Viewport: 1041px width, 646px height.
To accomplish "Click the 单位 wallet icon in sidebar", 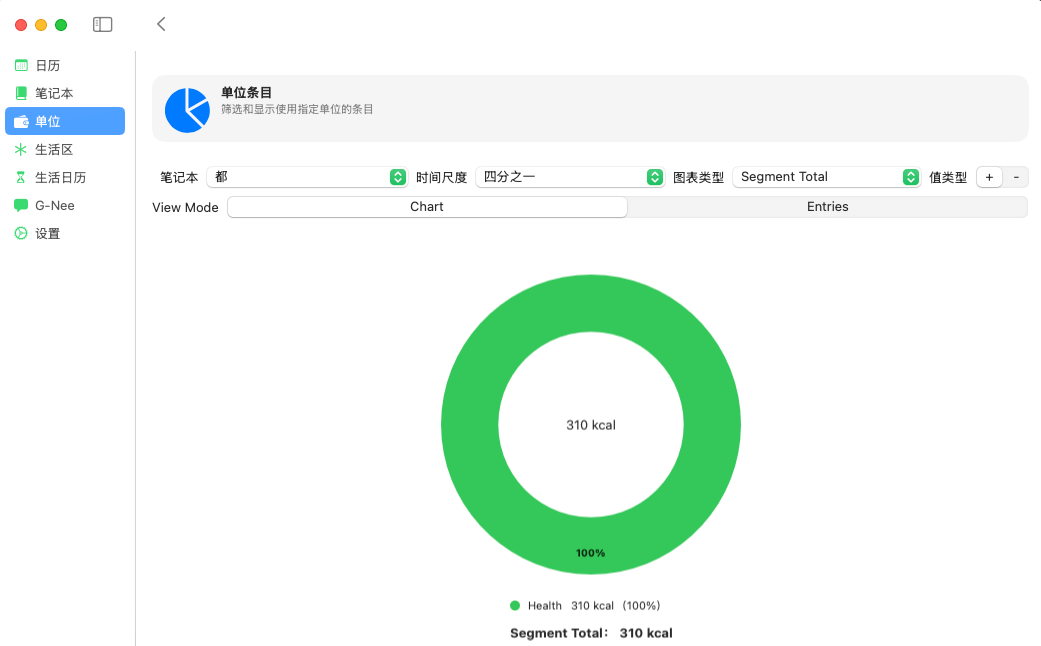I will pyautogui.click(x=21, y=121).
